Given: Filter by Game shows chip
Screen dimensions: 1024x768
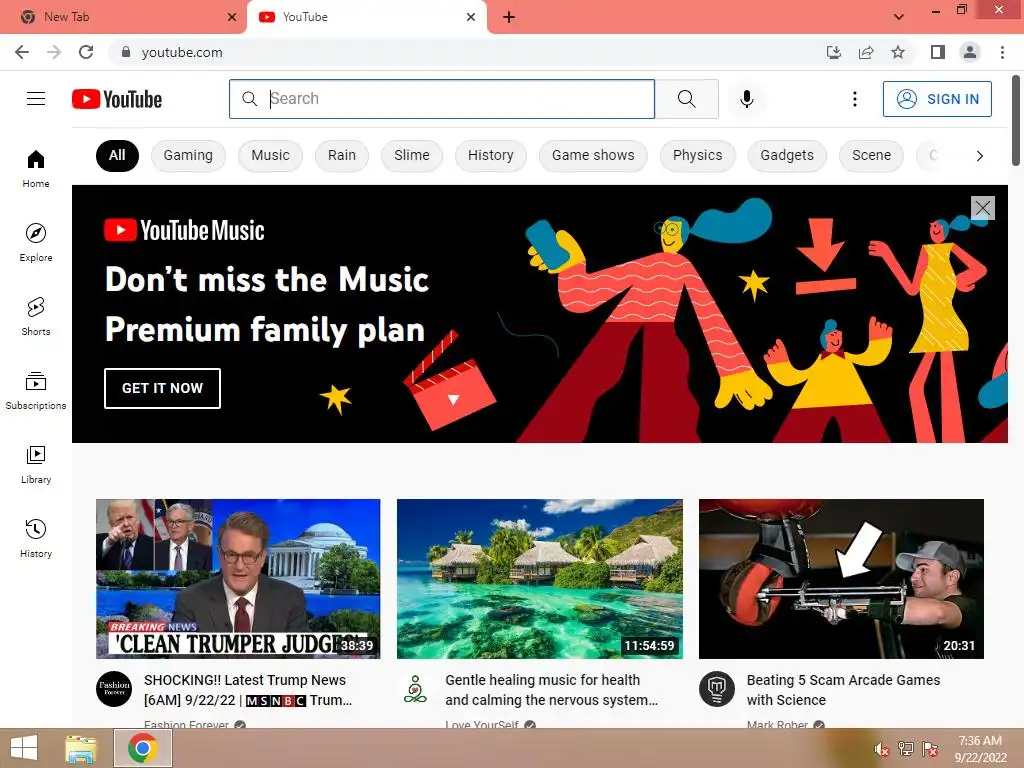Looking at the screenshot, I should tap(593, 155).
